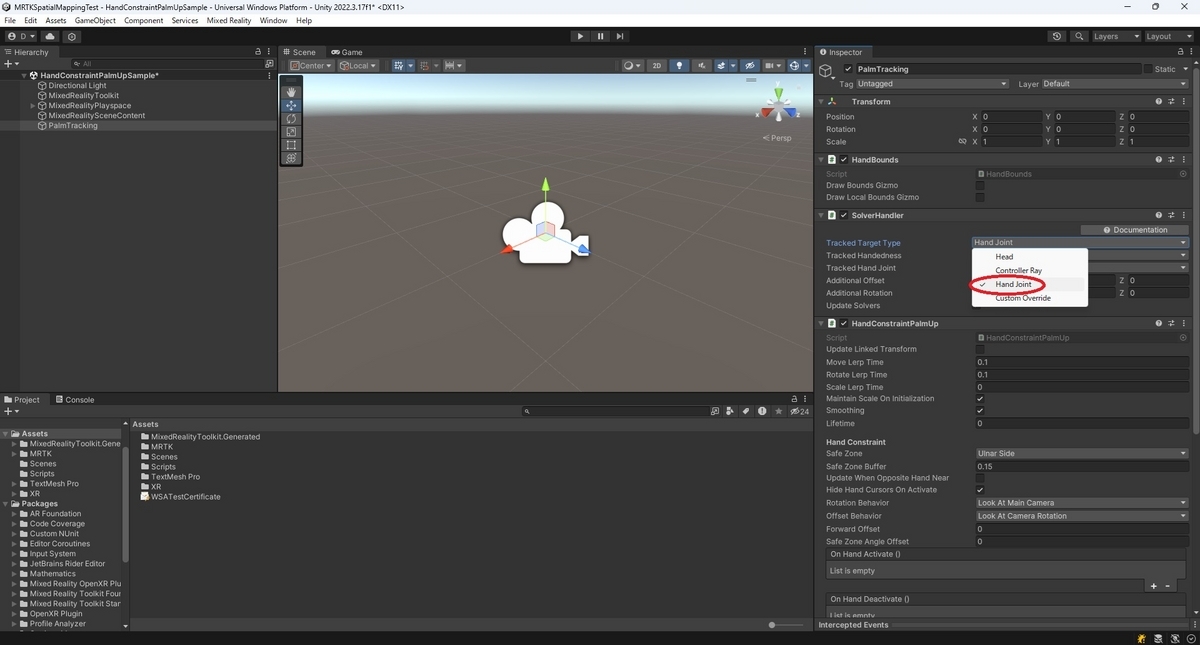The image size is (1200, 645).
Task: Toggle 2D view mode in Scene
Action: 657,66
